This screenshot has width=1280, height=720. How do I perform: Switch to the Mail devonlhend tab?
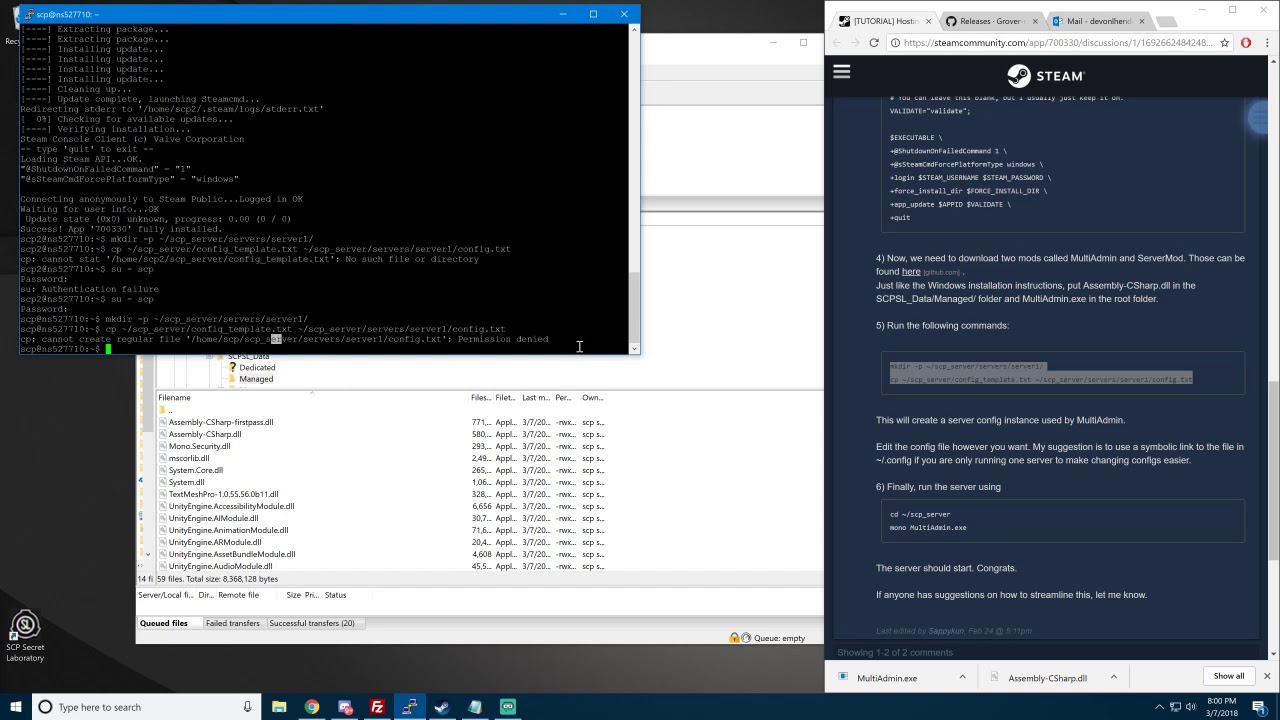(x=1098, y=21)
